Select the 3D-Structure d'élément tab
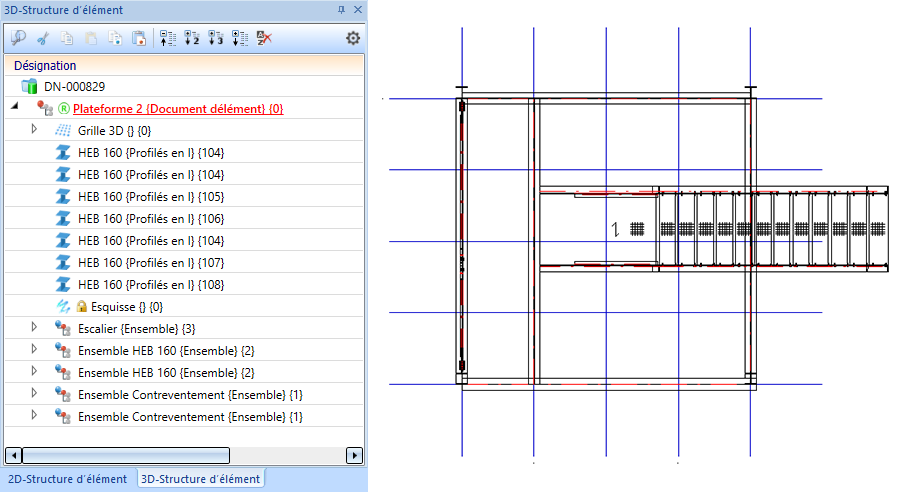This screenshot has height=492, width=898. pos(200,479)
